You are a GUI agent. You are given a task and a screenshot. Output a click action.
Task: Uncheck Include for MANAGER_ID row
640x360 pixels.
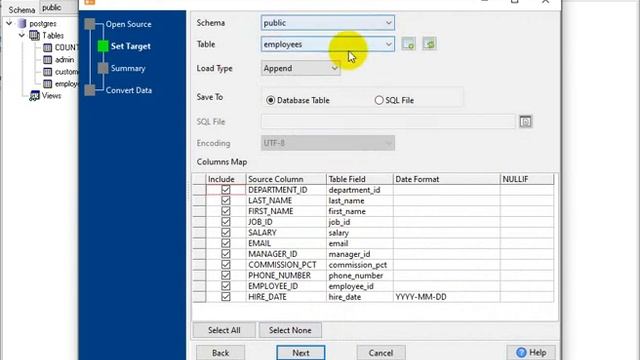click(x=226, y=254)
